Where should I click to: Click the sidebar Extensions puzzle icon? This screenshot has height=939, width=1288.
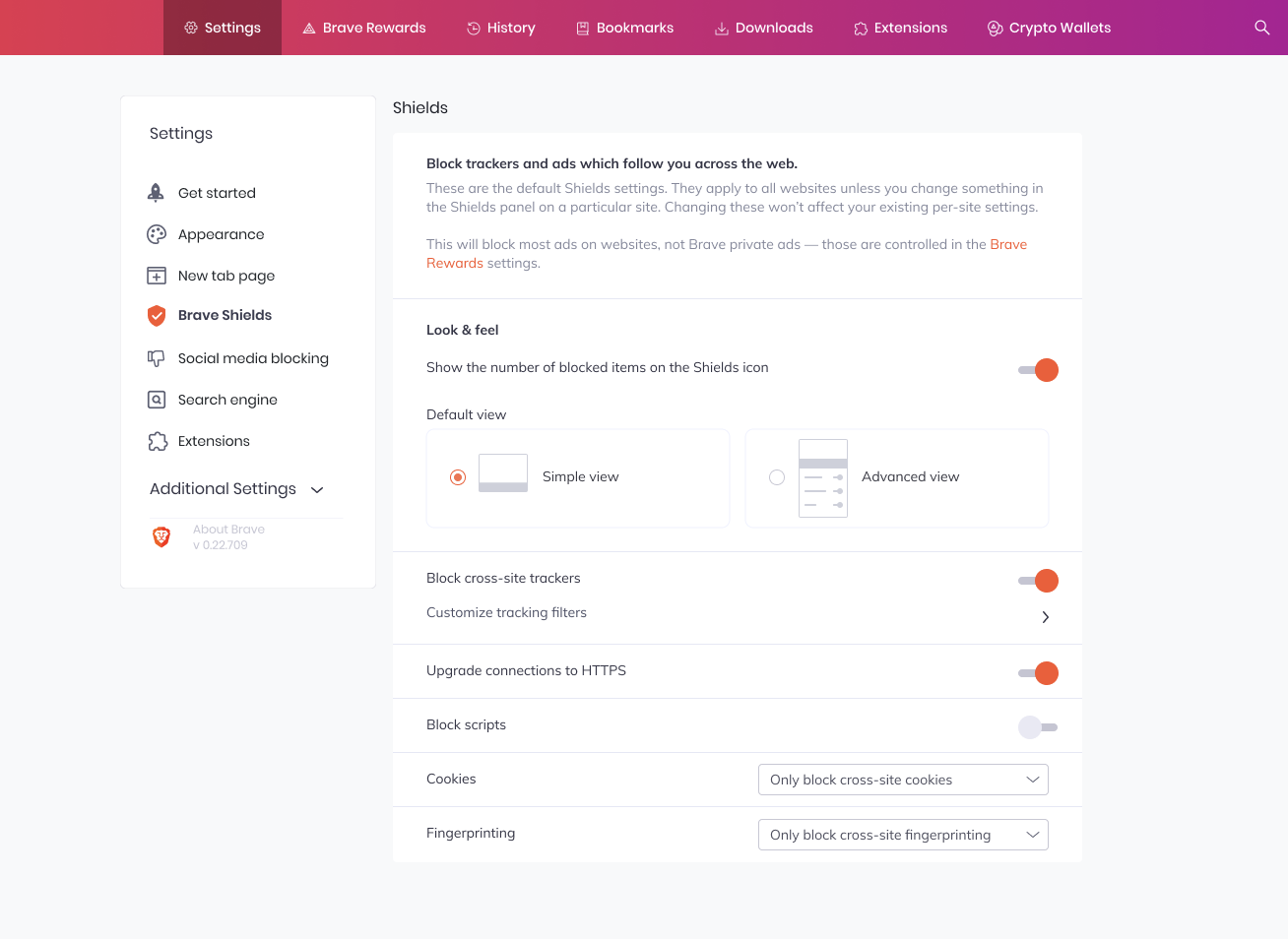pos(158,441)
